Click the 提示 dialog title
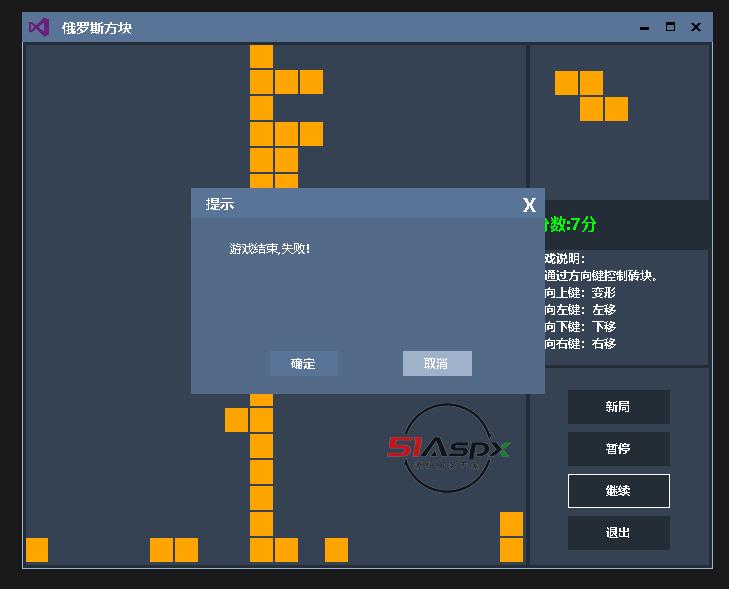Screen dimensions: 729x589 (x=220, y=204)
